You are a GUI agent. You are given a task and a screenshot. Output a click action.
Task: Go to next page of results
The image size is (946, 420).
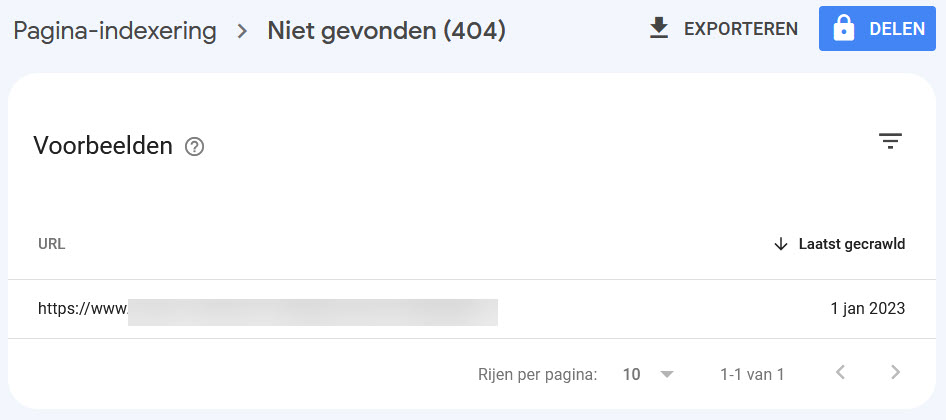(895, 372)
